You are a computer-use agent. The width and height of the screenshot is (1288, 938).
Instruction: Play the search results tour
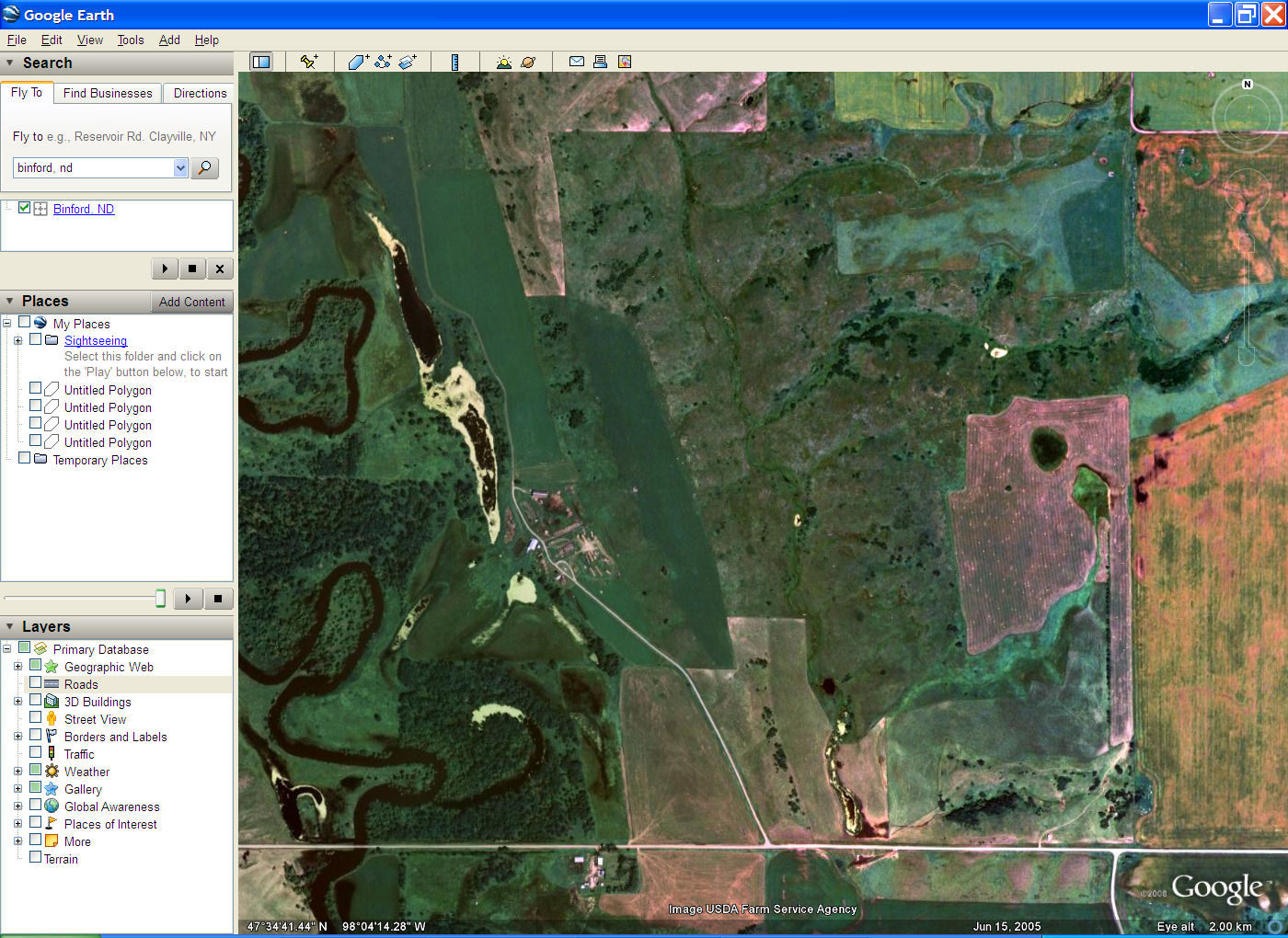tap(164, 269)
